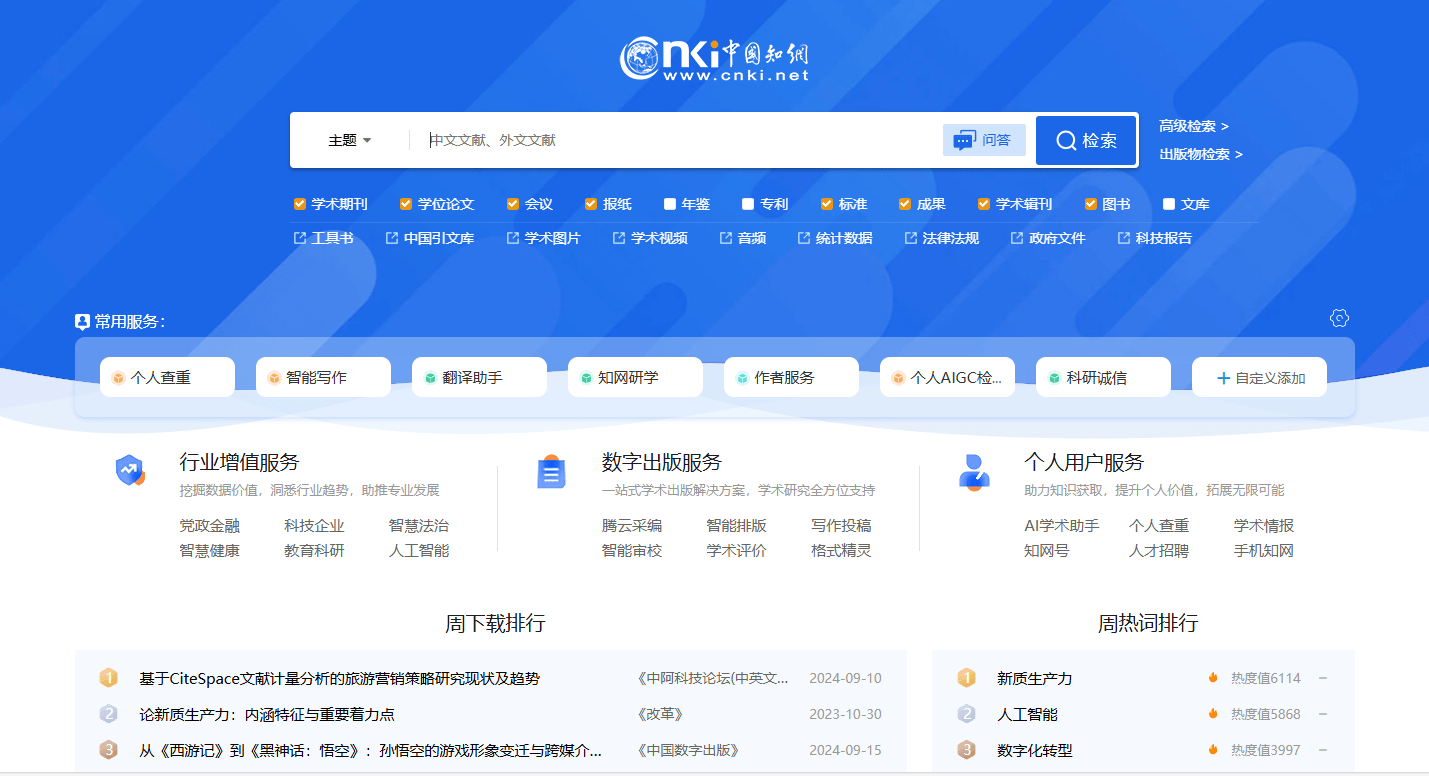
Task: Open the 写作投稿 link
Action: click(841, 525)
